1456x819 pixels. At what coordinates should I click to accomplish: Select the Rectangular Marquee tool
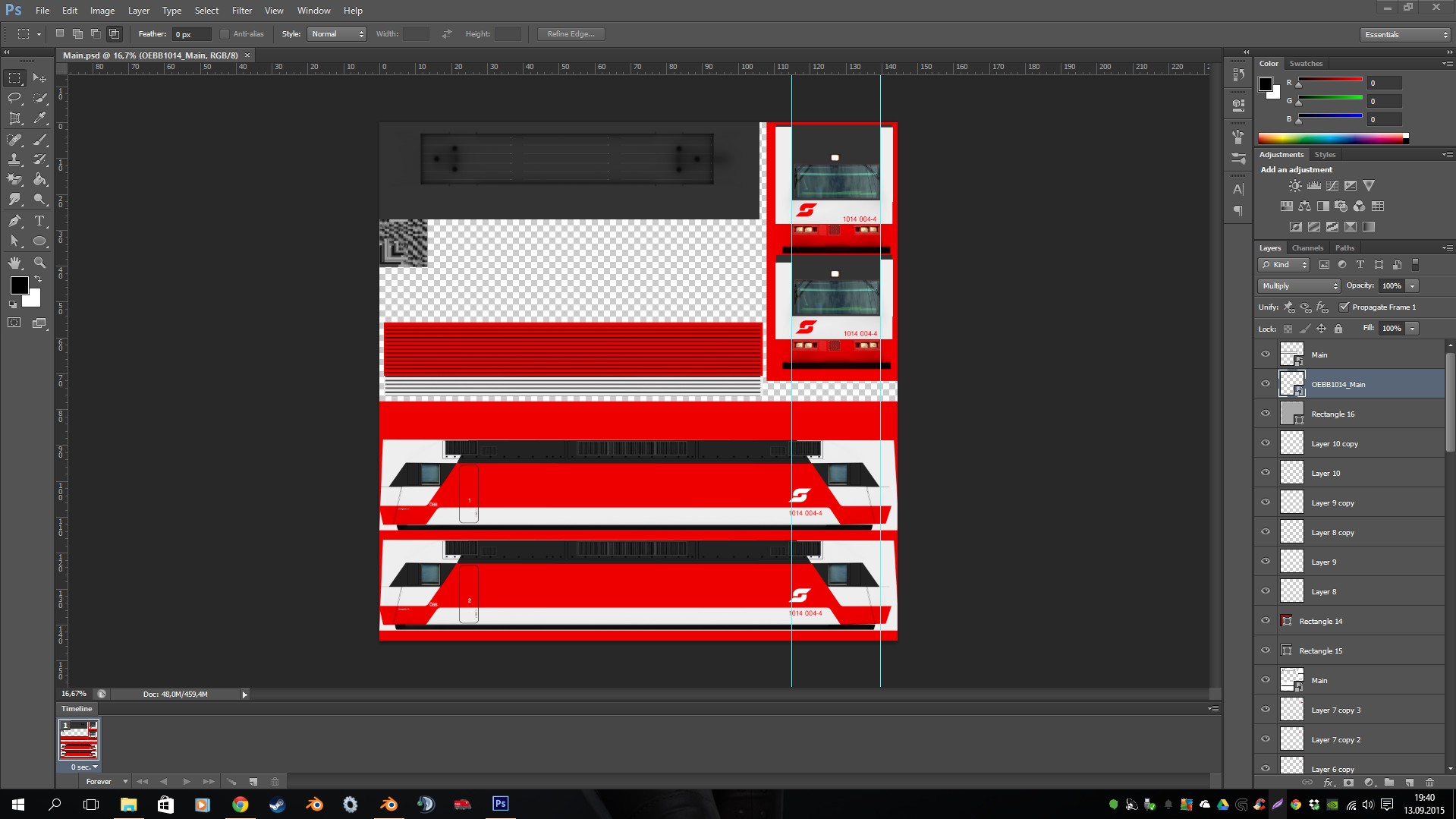[x=14, y=78]
